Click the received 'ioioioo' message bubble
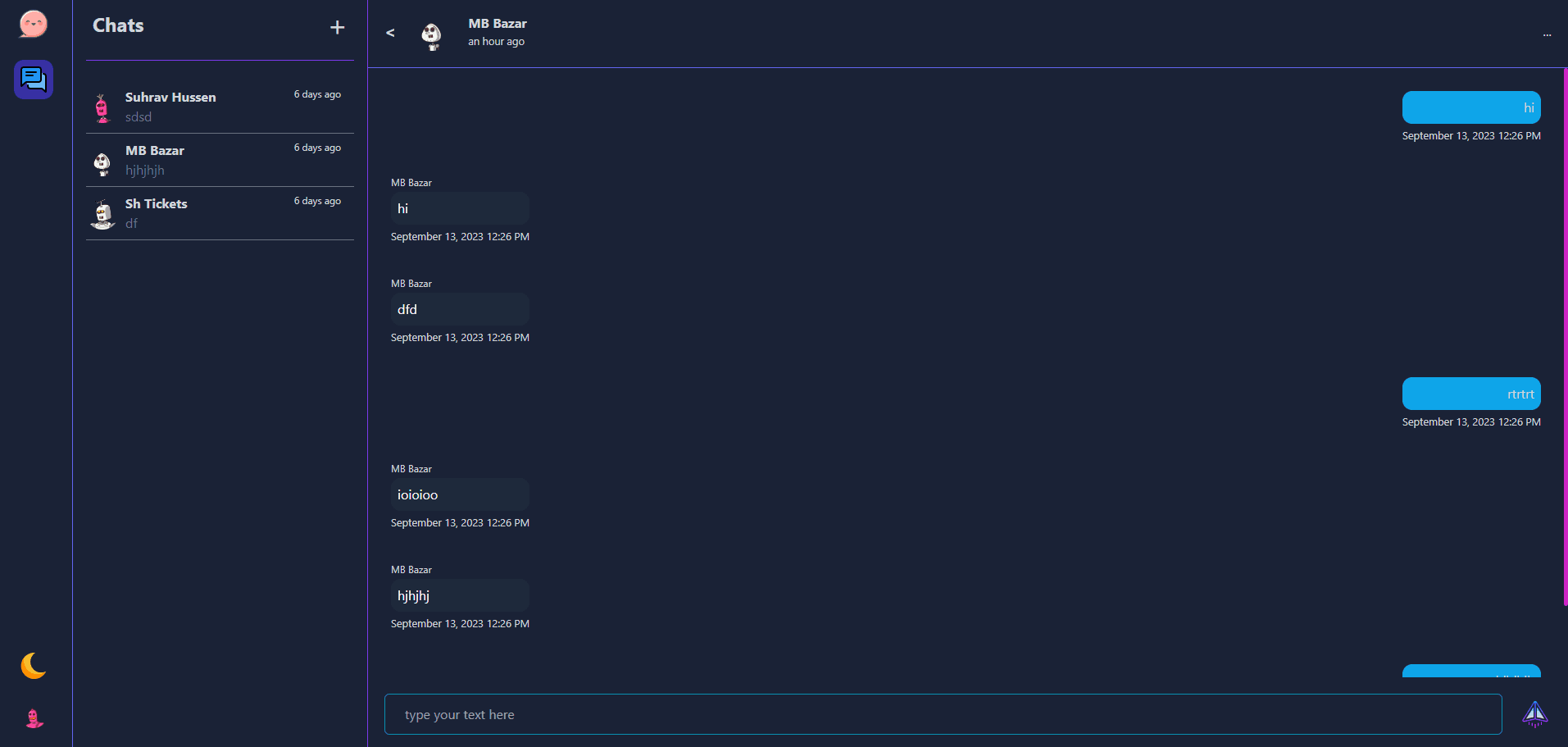 pos(459,494)
